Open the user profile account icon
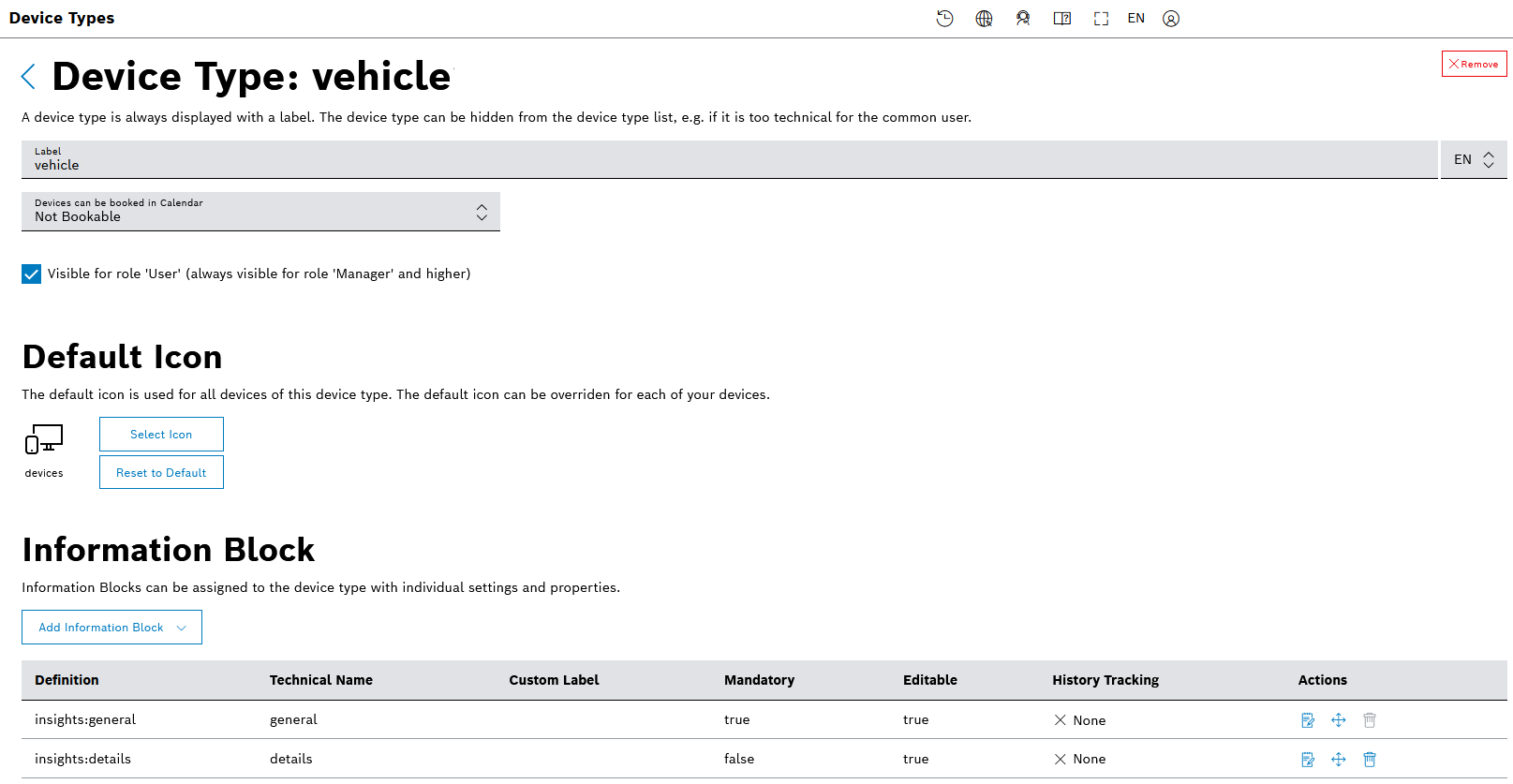 click(1171, 19)
